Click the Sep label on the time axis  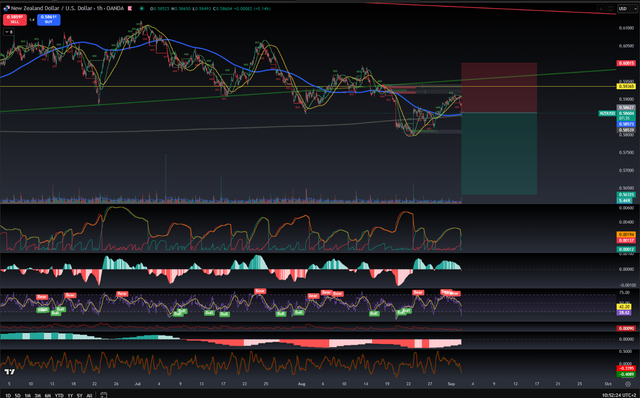coord(451,384)
